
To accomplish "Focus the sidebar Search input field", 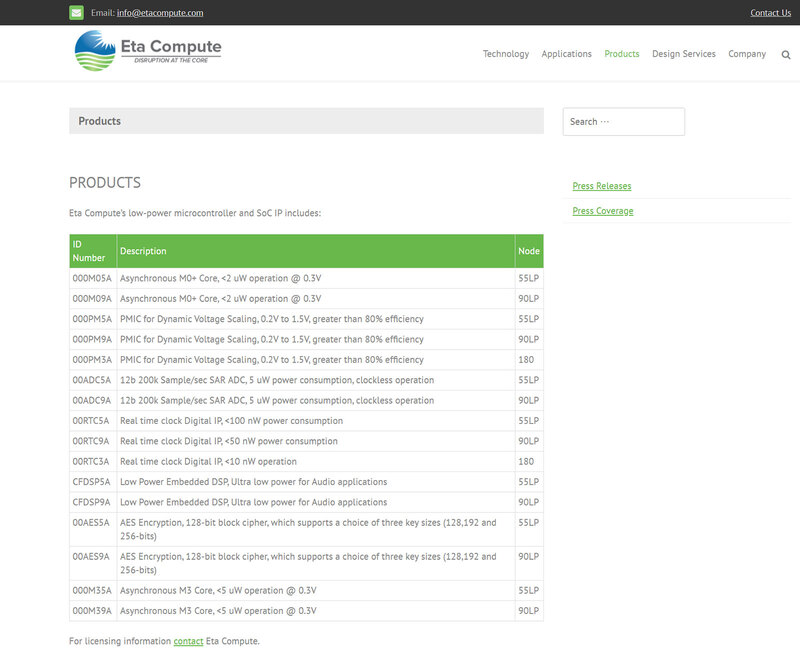I will [x=623, y=122].
